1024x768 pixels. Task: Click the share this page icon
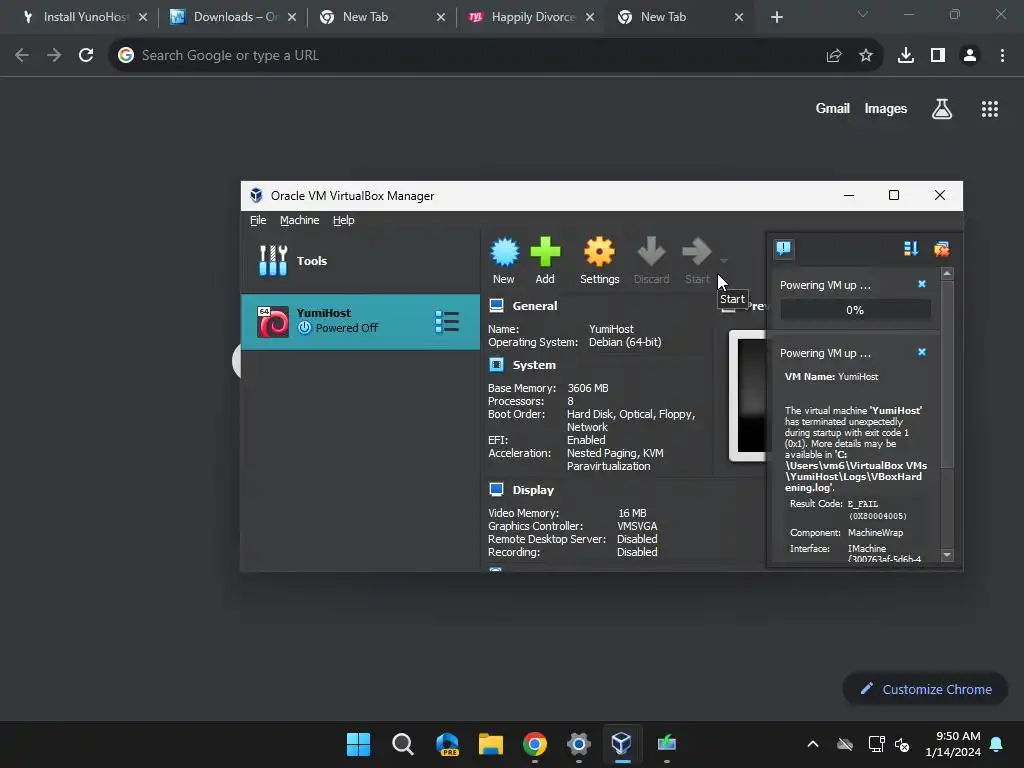pyautogui.click(x=833, y=56)
